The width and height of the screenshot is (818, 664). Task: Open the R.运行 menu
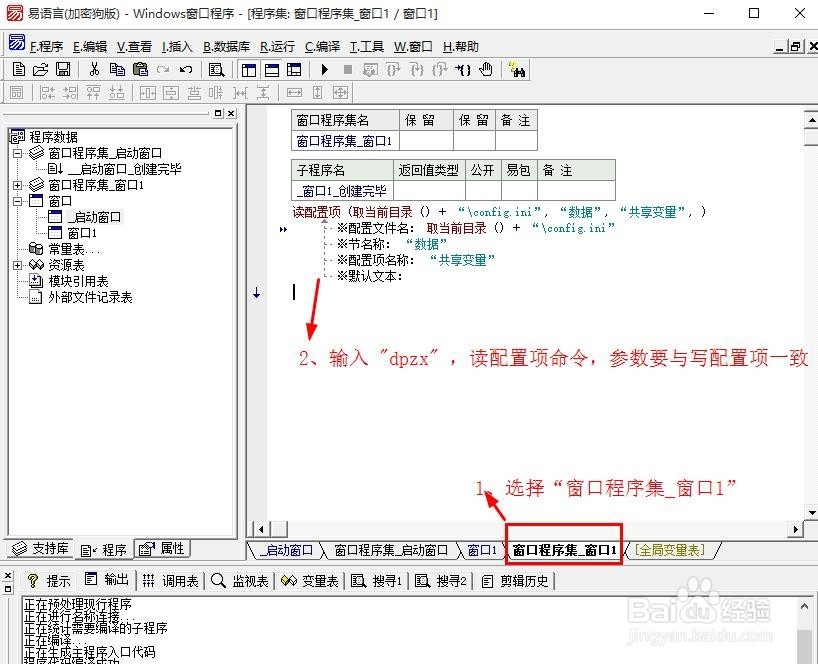[x=278, y=47]
